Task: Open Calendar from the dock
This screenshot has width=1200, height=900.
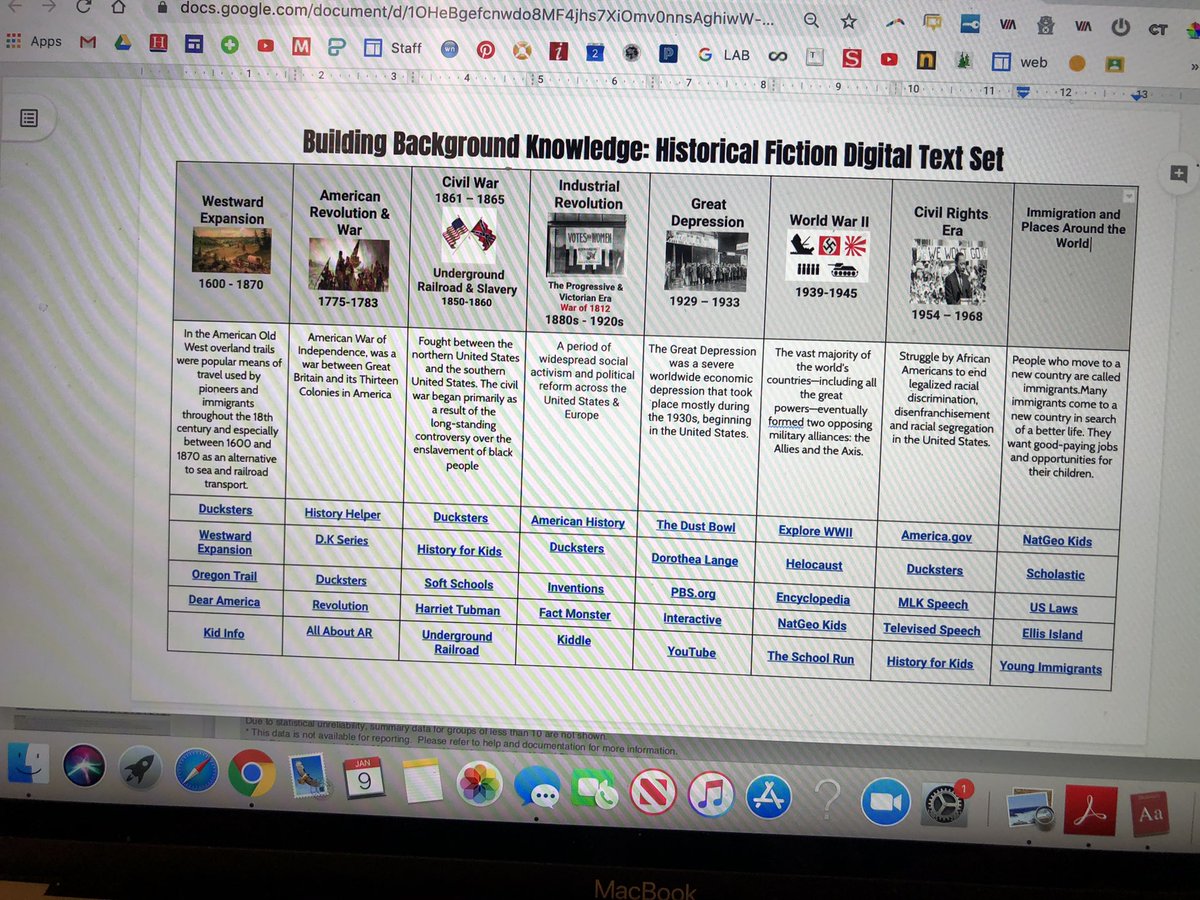Action: click(364, 779)
